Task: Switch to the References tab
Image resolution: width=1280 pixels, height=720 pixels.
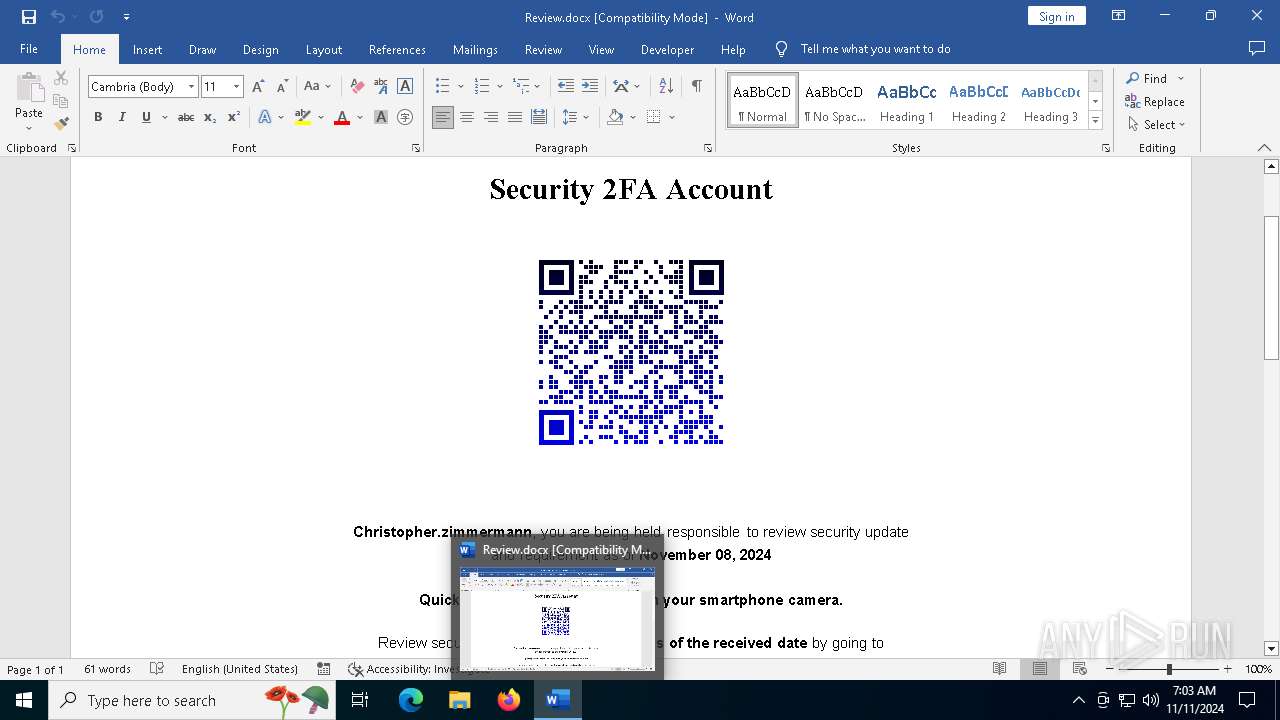Action: coord(397,49)
